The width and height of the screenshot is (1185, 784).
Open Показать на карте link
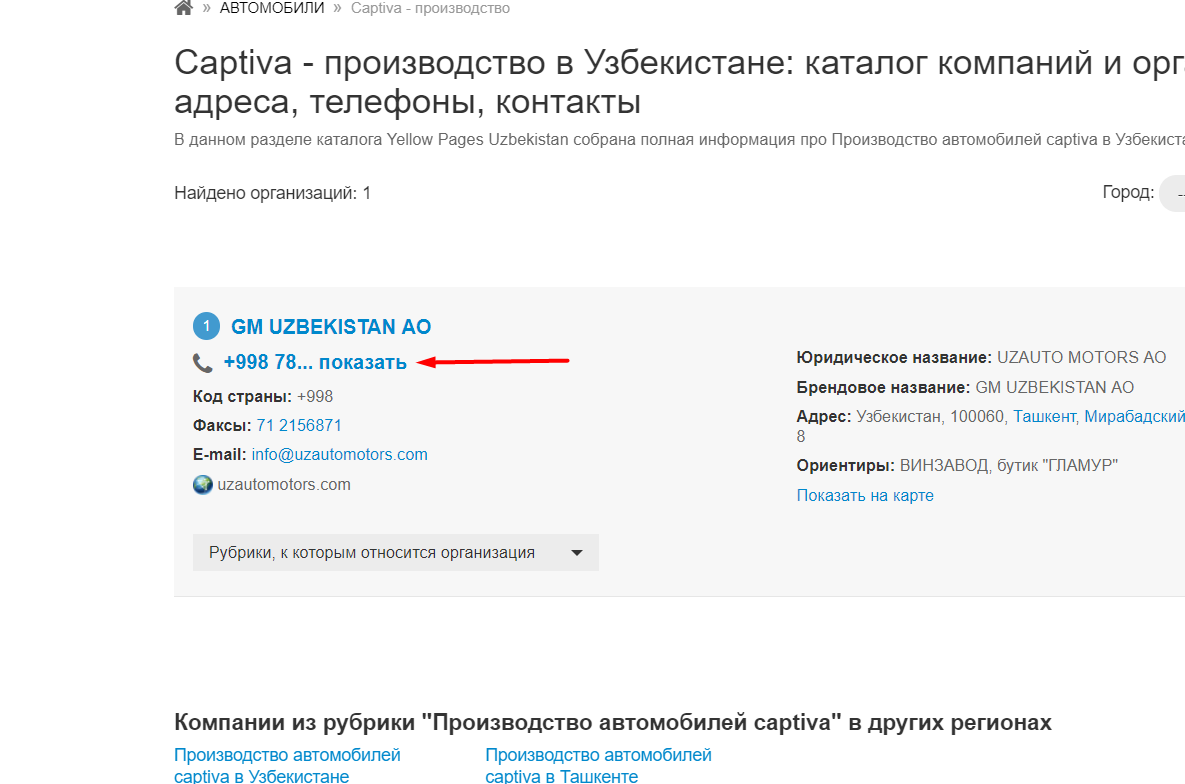click(865, 495)
